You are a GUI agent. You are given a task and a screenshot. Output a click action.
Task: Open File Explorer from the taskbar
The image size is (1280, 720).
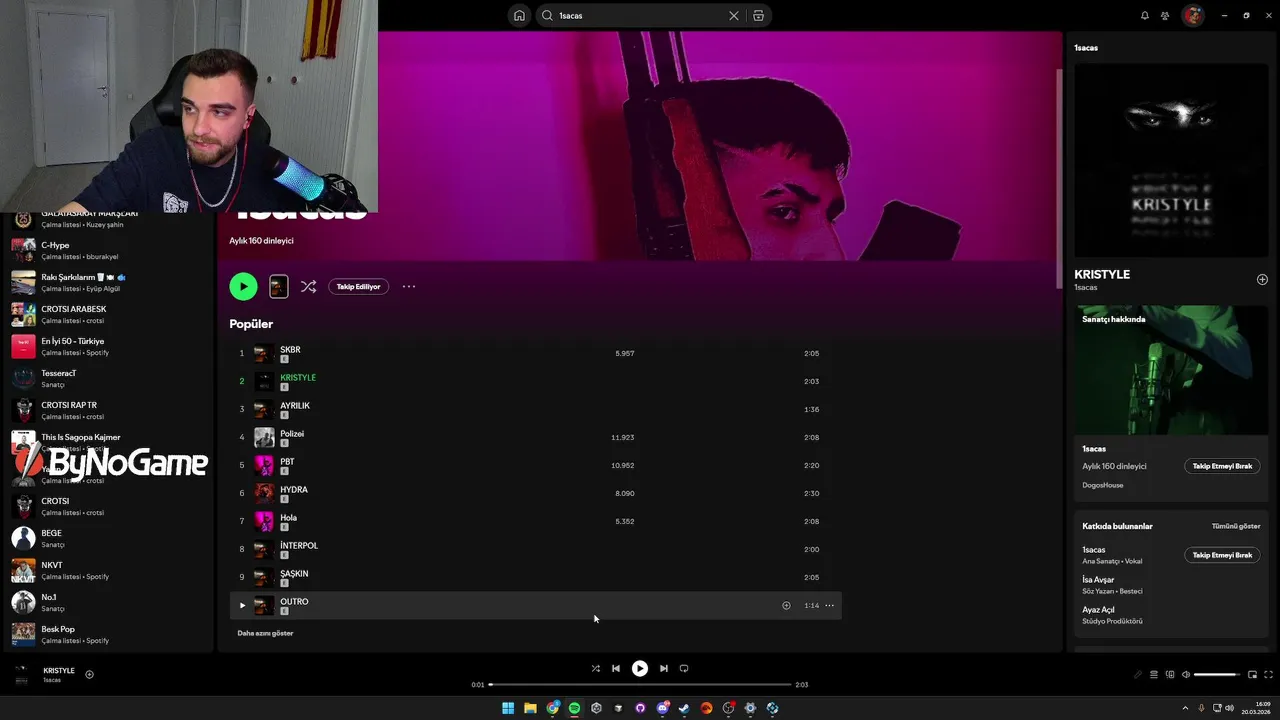click(530, 708)
